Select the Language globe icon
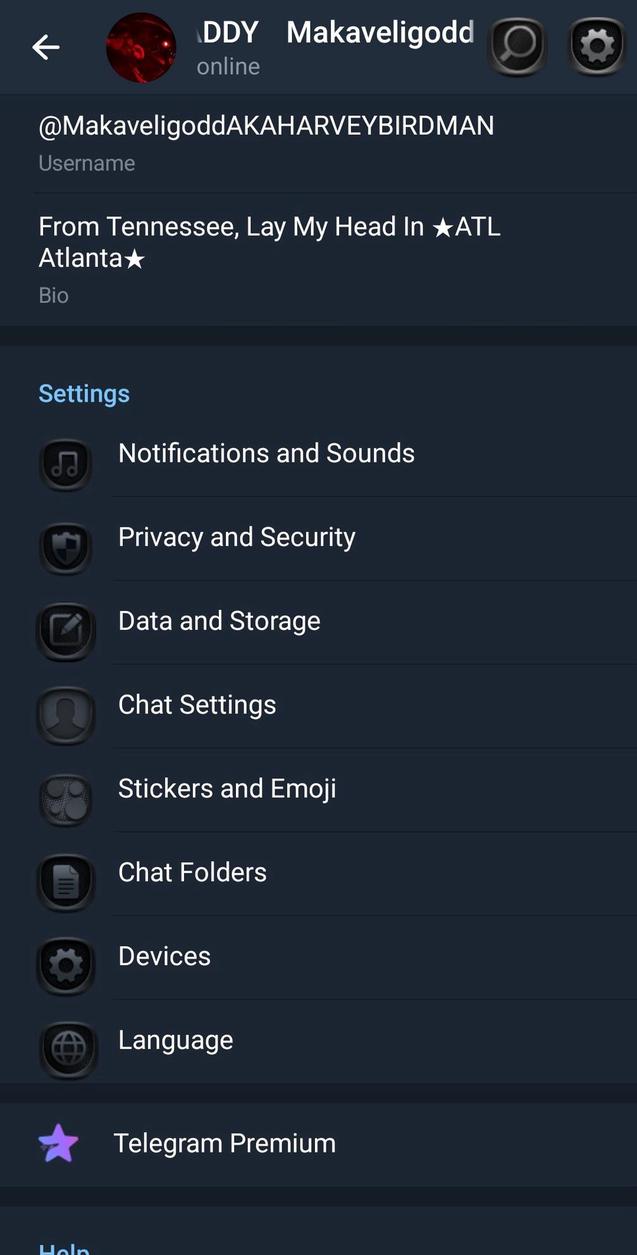Screen dimensions: 637x1255 coord(65,1050)
